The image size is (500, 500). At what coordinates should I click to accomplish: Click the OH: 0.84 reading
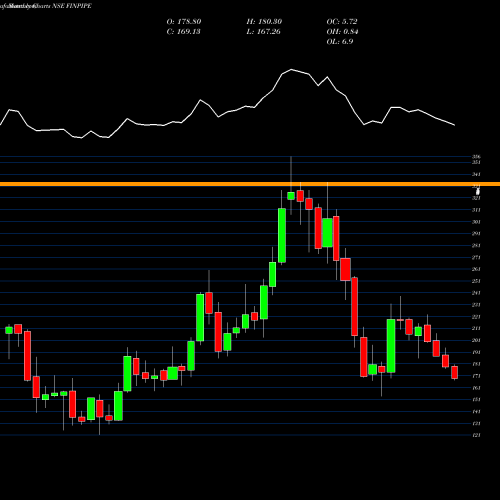click(342, 32)
